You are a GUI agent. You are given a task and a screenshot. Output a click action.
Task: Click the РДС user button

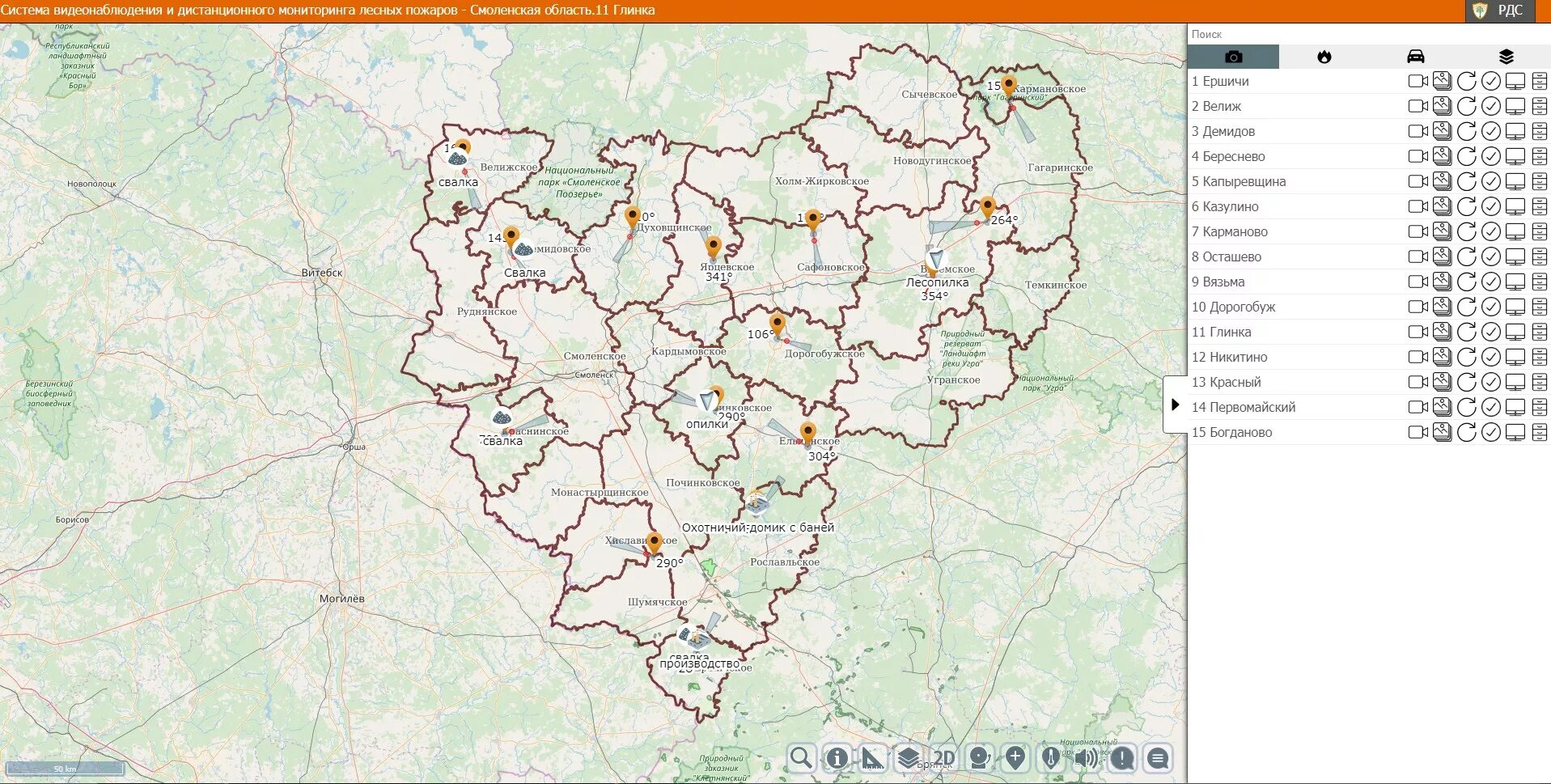click(1500, 11)
